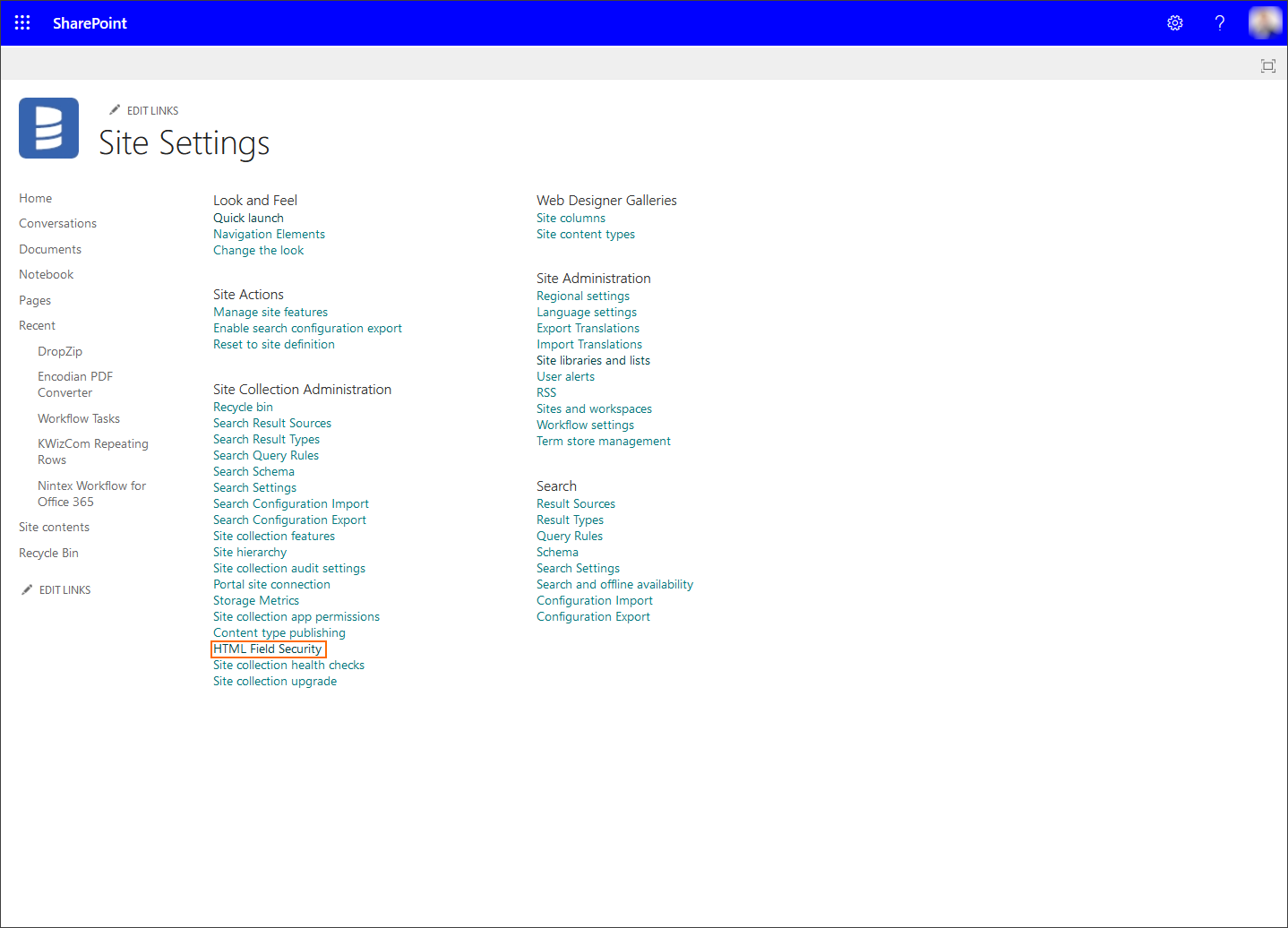Open Nintex Workflow for Office 365
This screenshot has width=1288, height=928.
tap(91, 494)
